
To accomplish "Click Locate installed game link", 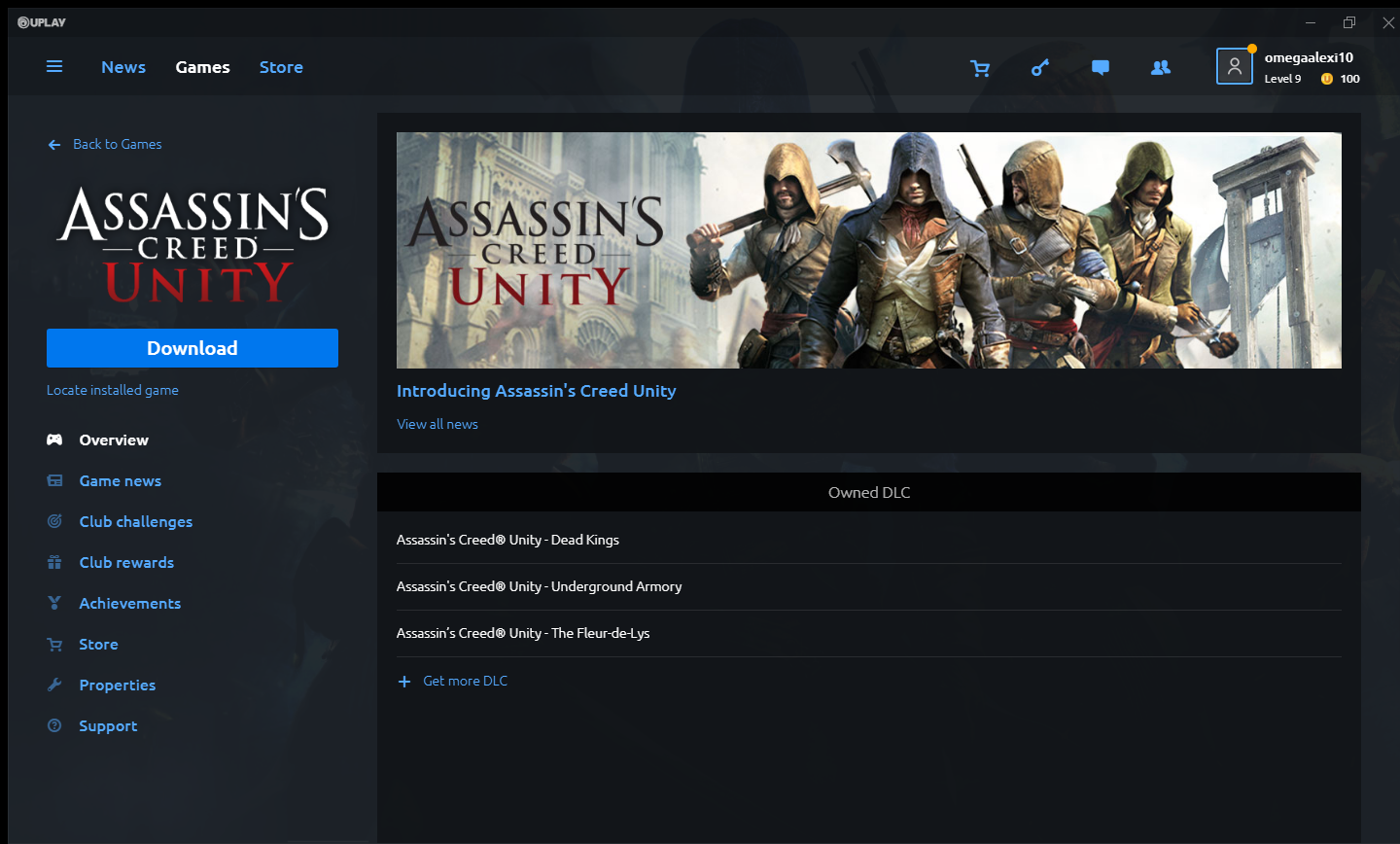I will click(x=113, y=390).
